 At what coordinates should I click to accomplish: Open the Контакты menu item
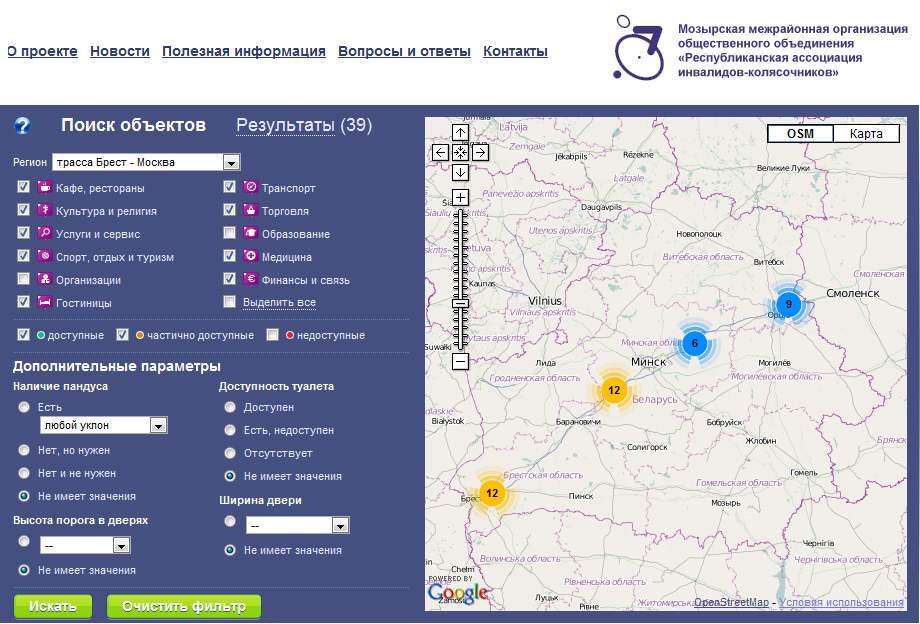point(515,52)
